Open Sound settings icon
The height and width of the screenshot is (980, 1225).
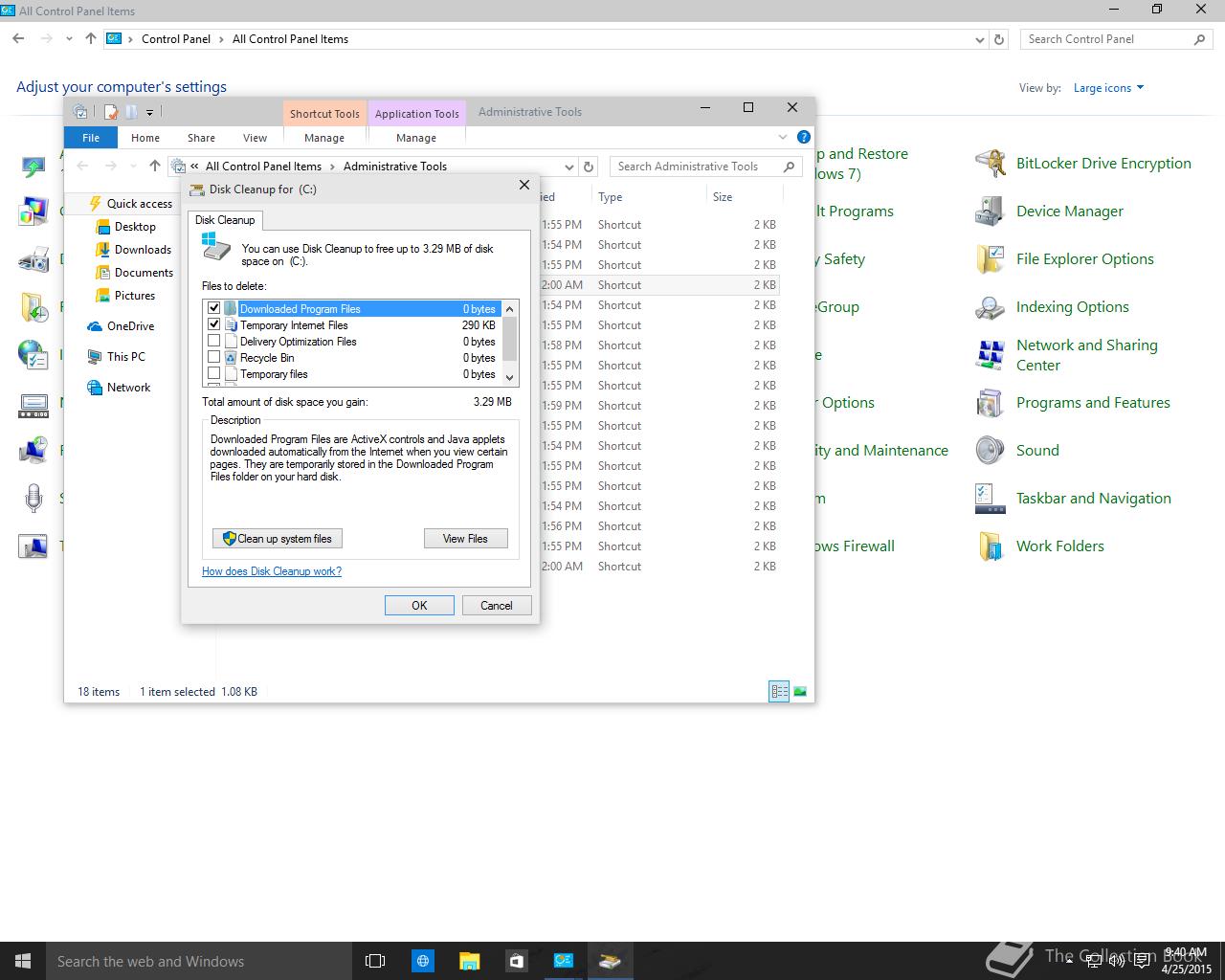(x=991, y=451)
